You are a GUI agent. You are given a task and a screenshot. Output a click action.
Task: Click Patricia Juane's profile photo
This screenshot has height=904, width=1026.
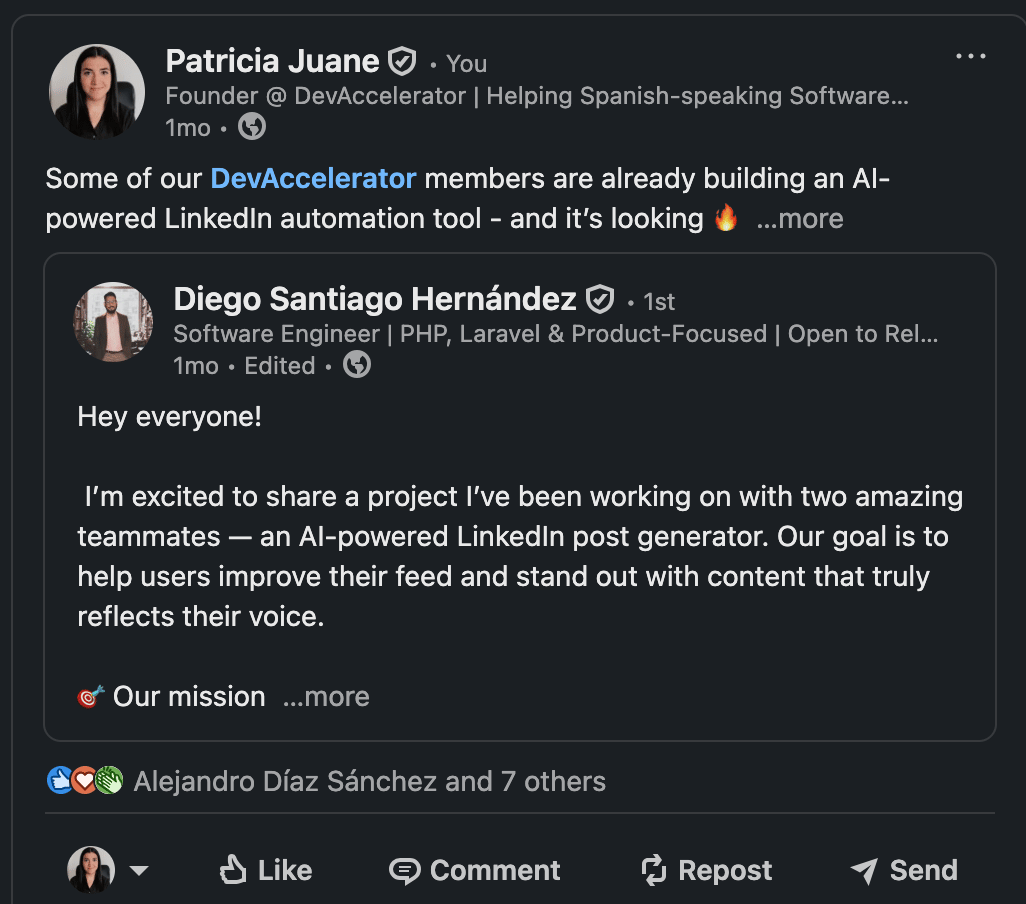pos(97,92)
